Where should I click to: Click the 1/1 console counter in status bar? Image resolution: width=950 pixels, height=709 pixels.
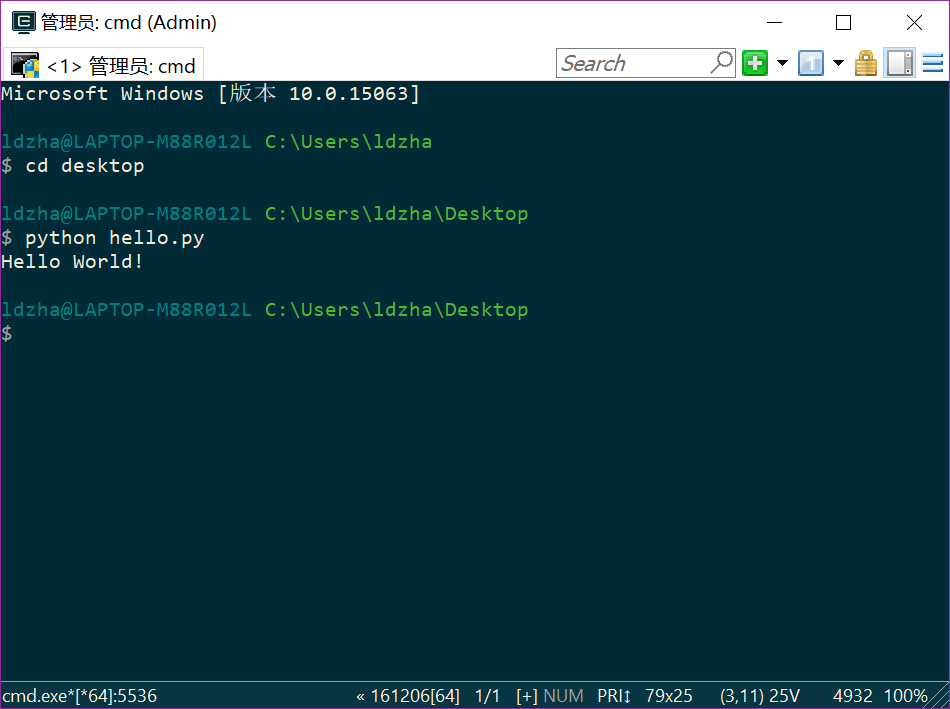[x=487, y=696]
